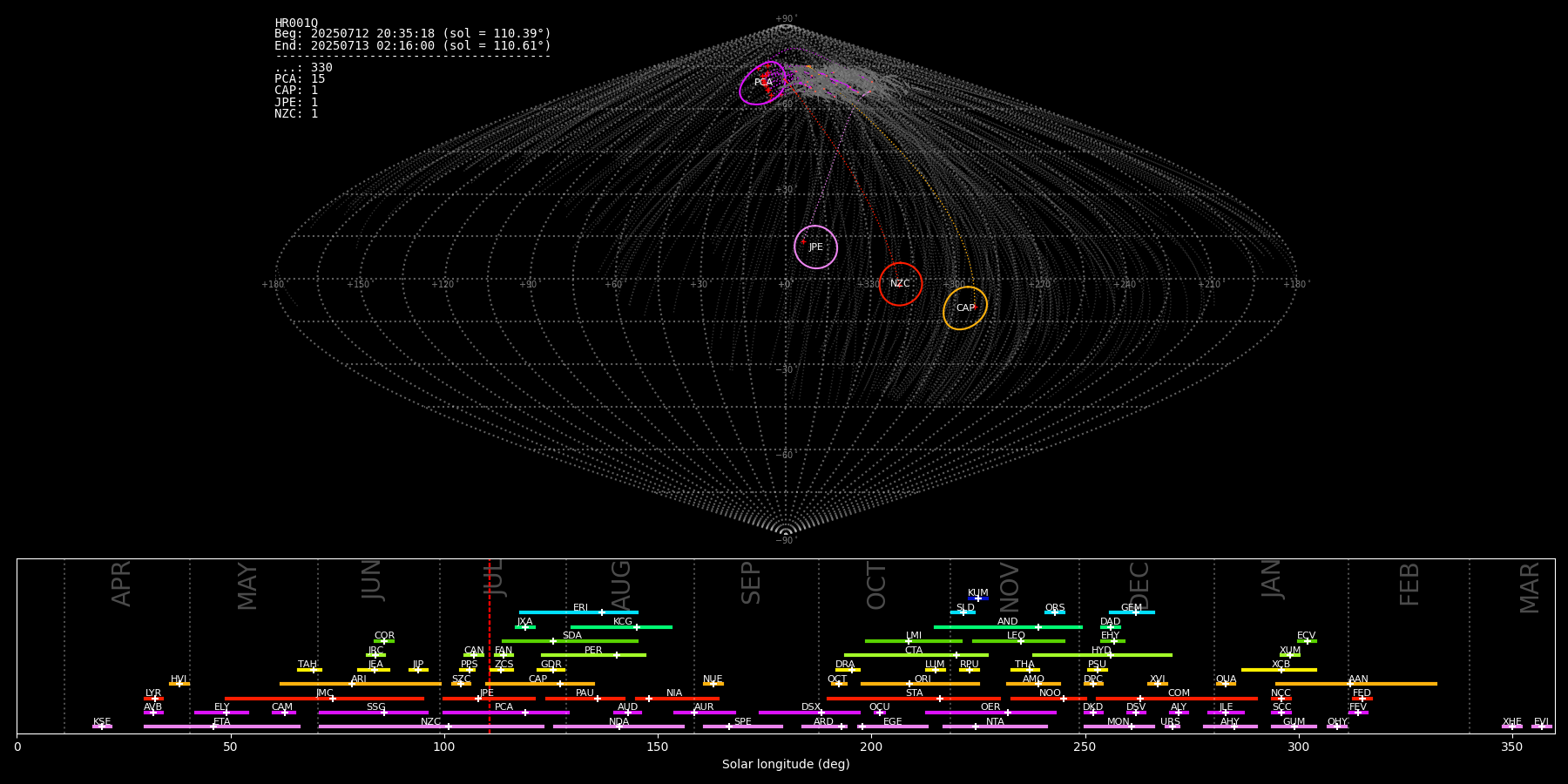The height and width of the screenshot is (784, 1568).
Task: Click the '...: 330' sporadic count in legend
Action: click(303, 68)
